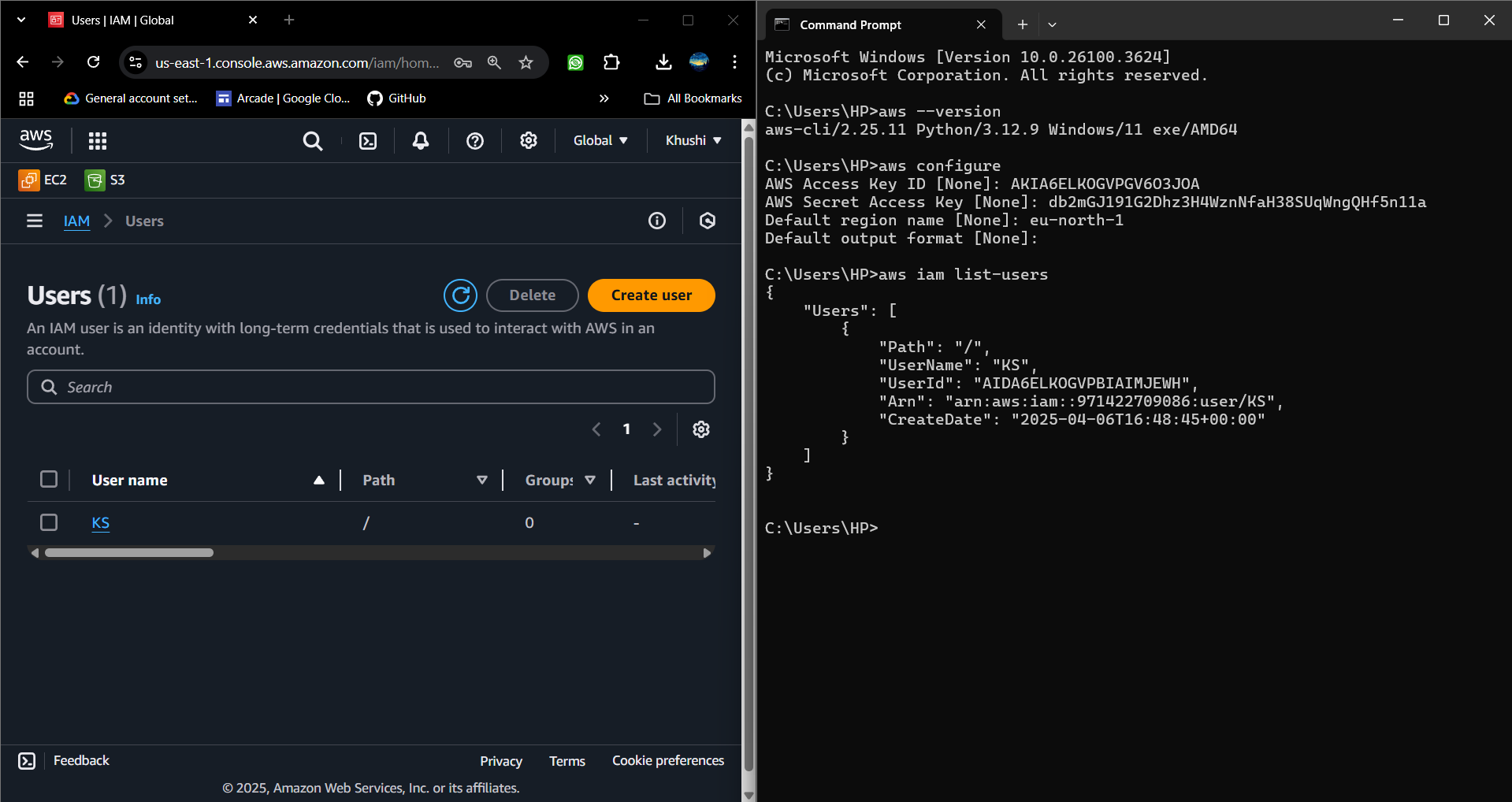Select the Command Prompt terminal tab
Viewport: 1512px width, 802px height.
(884, 24)
